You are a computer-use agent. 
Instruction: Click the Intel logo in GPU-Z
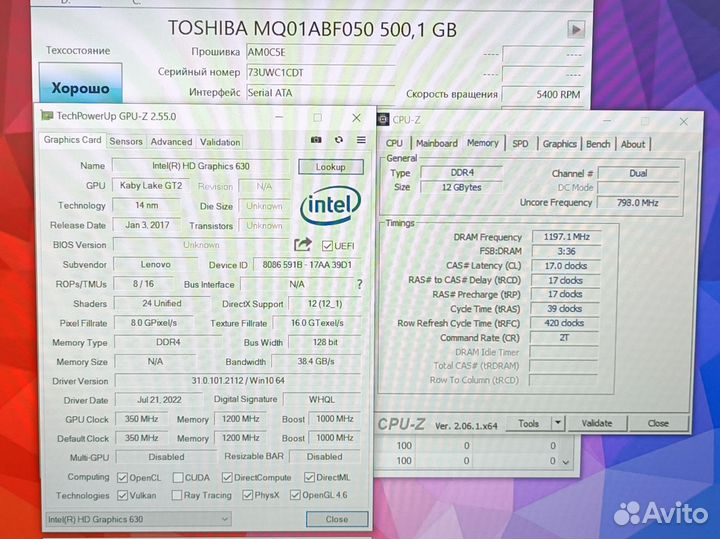pos(330,205)
